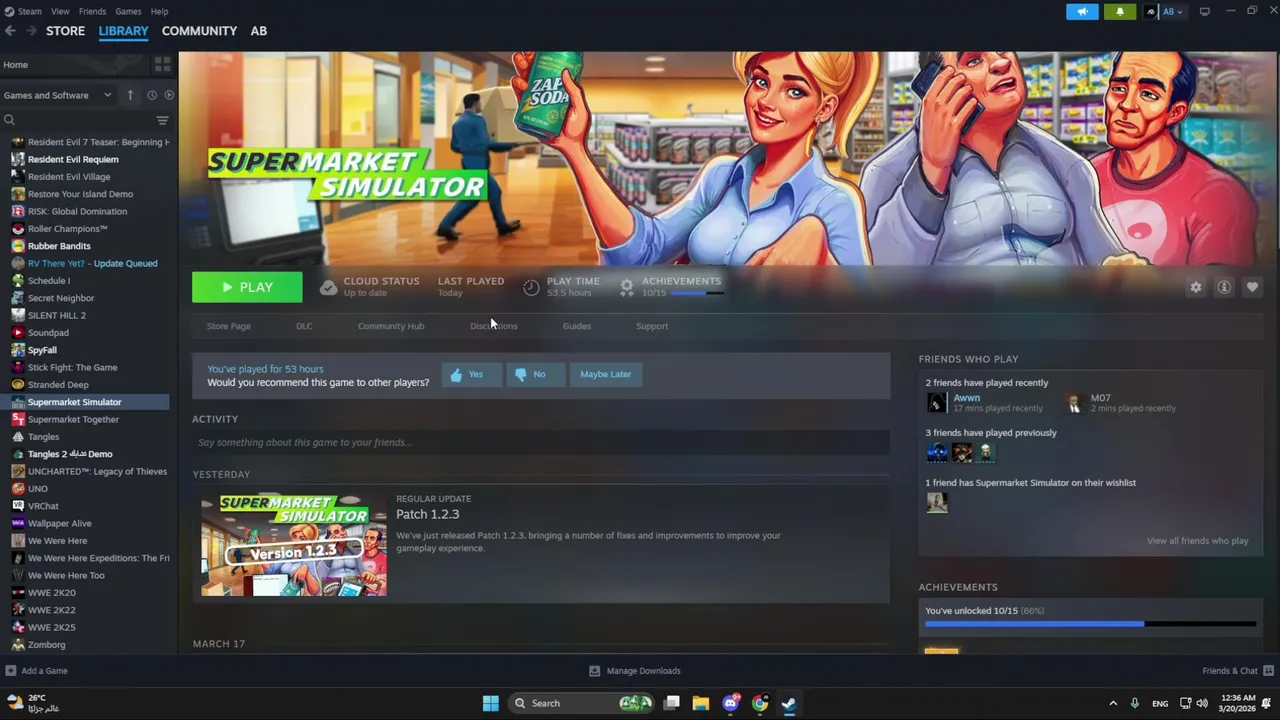
Task: Open the advanced filters icon
Action: point(162,120)
